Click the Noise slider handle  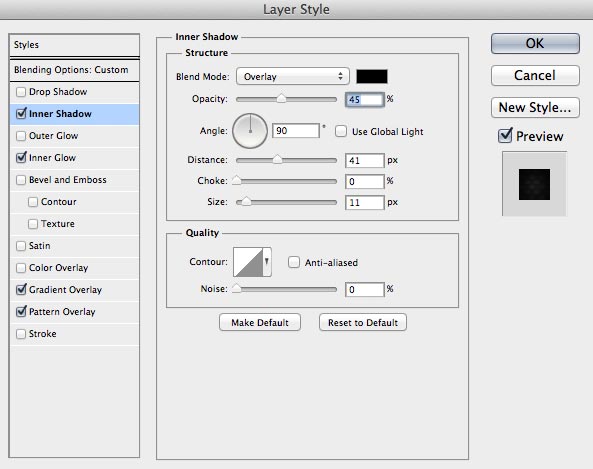pos(236,289)
